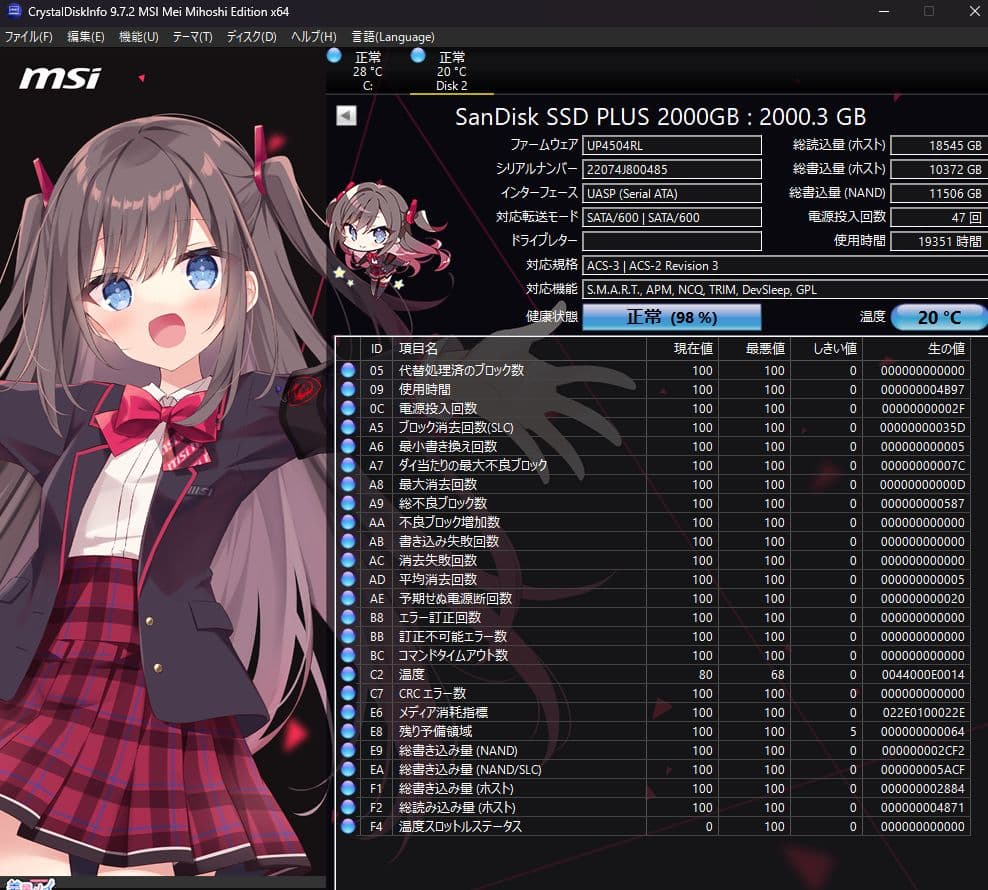Click status icon of row A8 最大消去回数
Image resolution: width=988 pixels, height=890 pixels.
click(348, 484)
